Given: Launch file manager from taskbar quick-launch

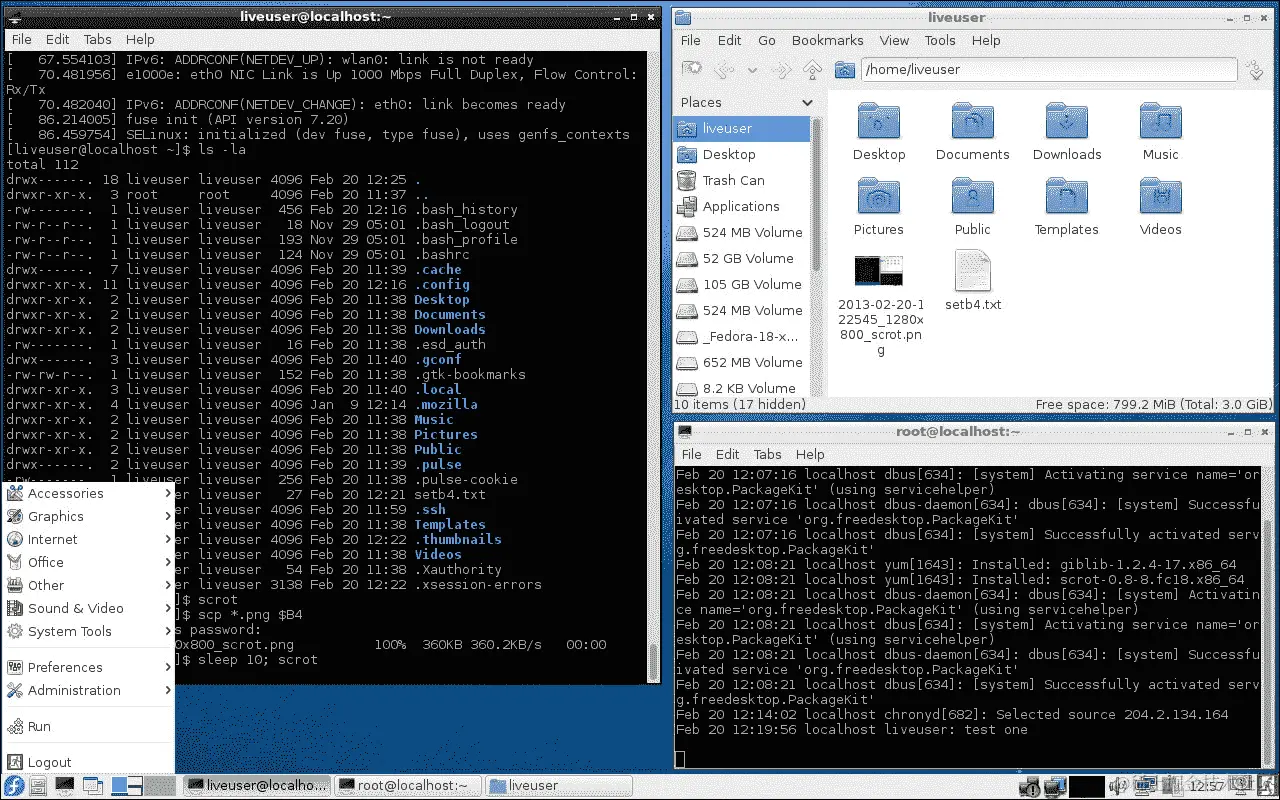Looking at the screenshot, I should [x=38, y=786].
